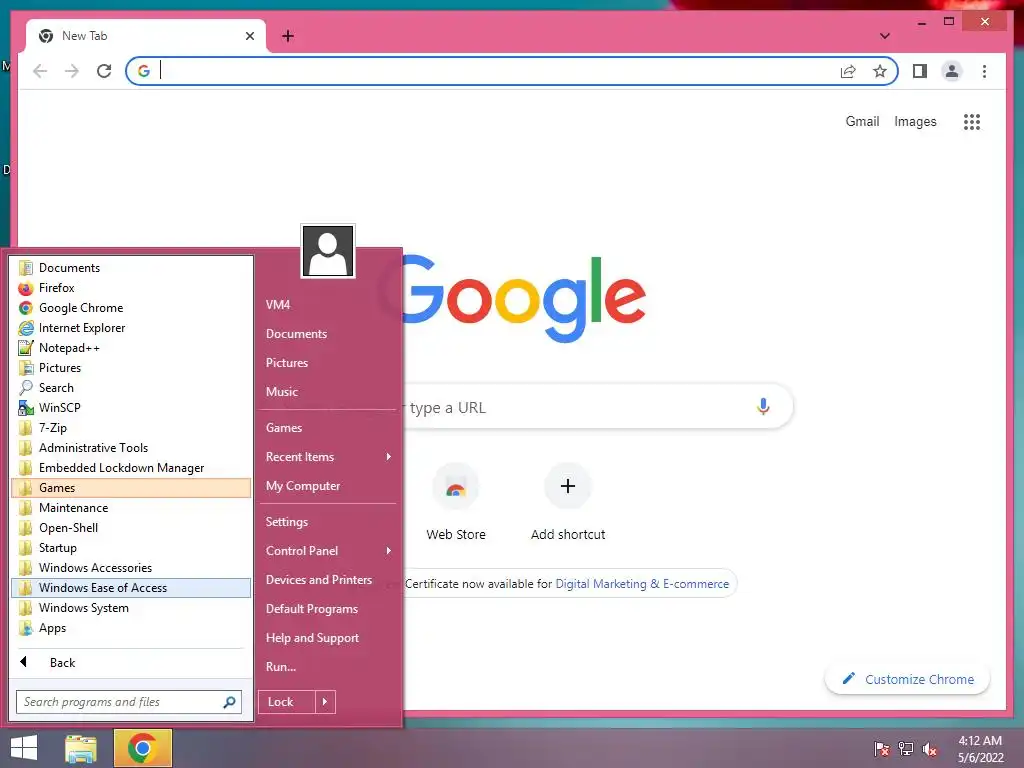Open File Explorer from the taskbar
The image size is (1024, 768).
coord(81,748)
